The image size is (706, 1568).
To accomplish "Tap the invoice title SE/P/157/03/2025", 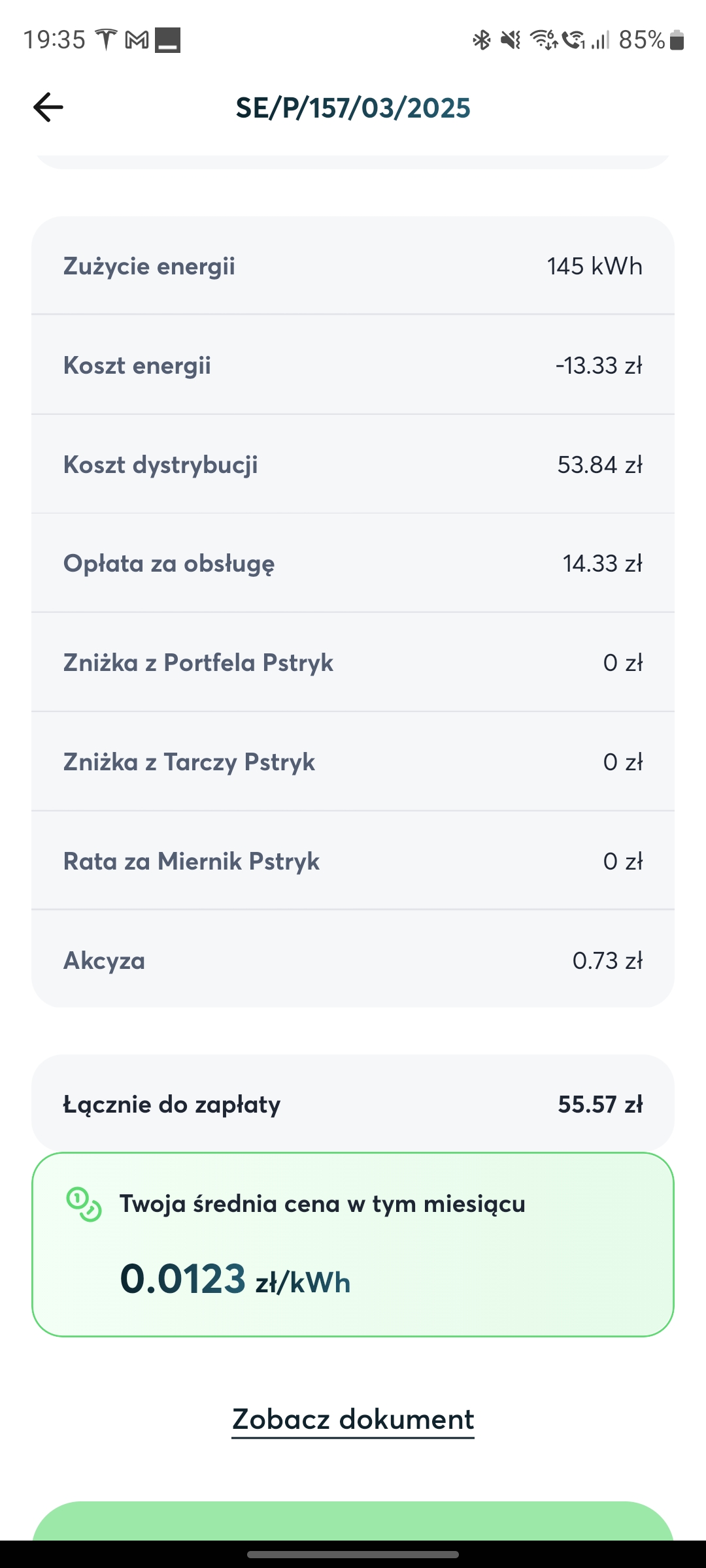I will click(353, 108).
